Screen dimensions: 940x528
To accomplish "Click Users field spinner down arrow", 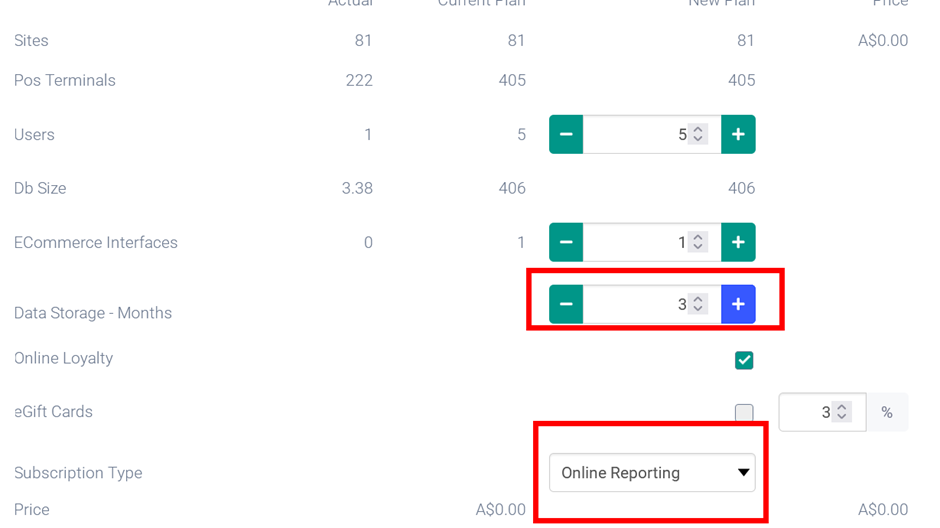I will (698, 140).
